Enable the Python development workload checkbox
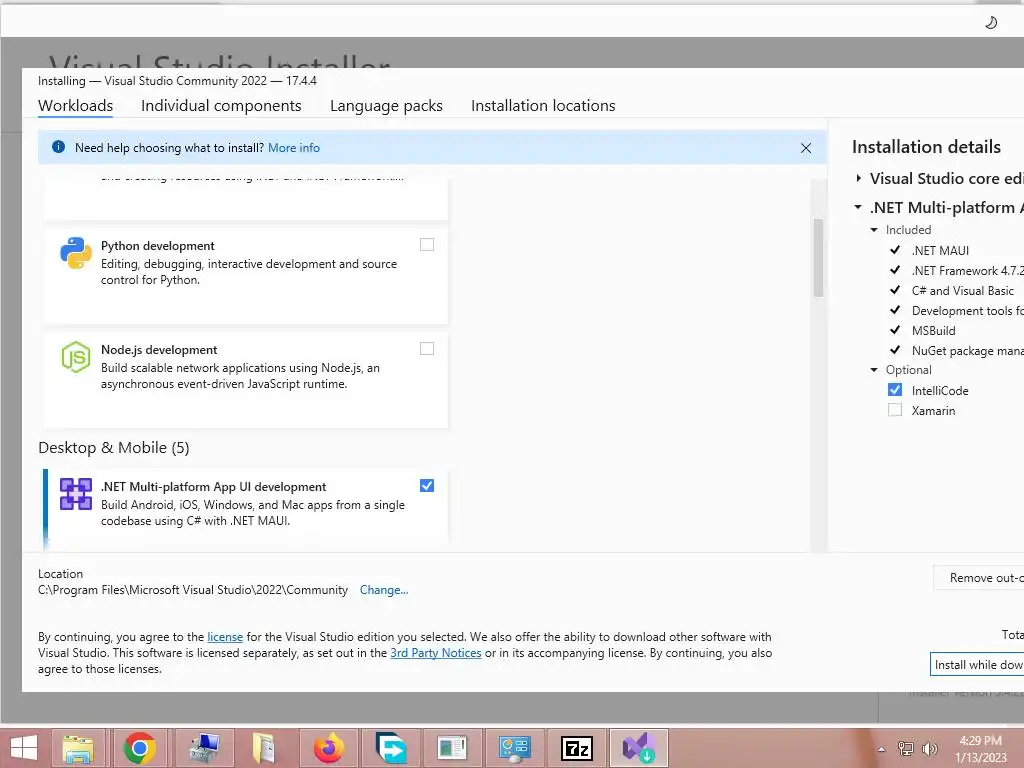Image resolution: width=1024 pixels, height=768 pixels. click(x=426, y=244)
